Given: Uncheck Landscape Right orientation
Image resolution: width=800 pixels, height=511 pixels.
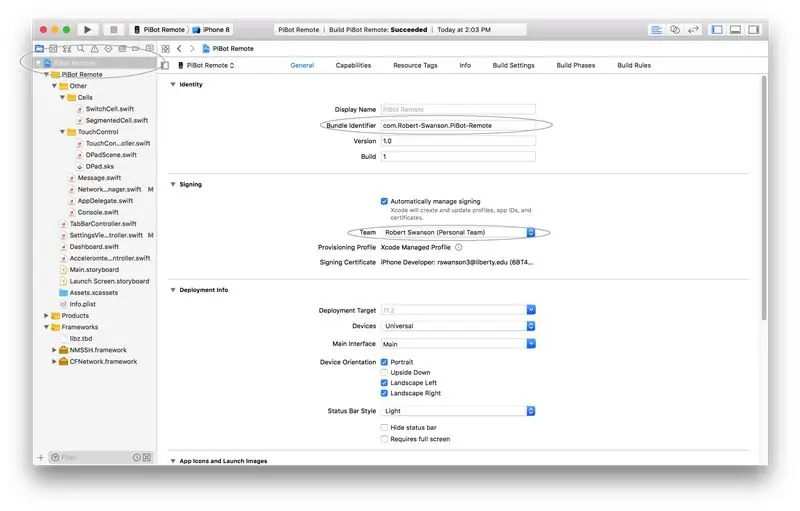Looking at the screenshot, I should coord(384,393).
